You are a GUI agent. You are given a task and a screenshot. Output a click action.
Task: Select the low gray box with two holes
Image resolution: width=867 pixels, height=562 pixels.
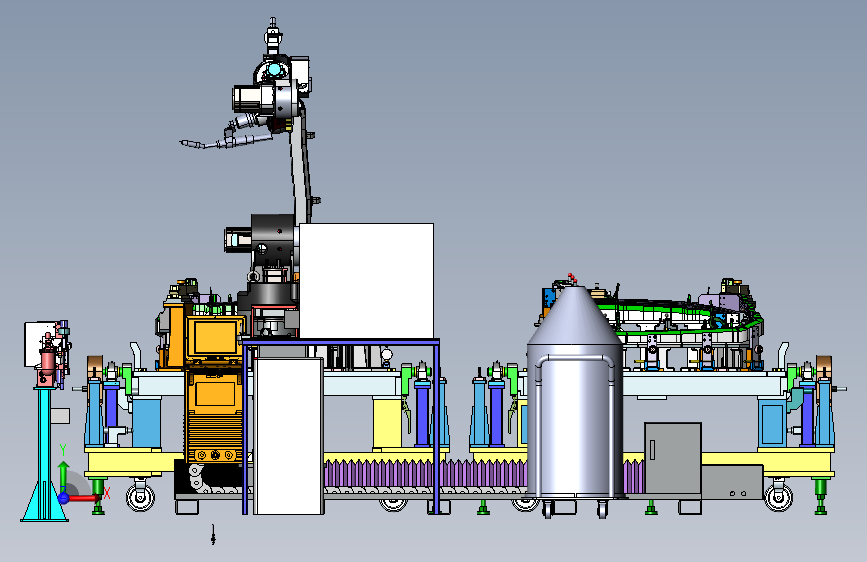732,481
